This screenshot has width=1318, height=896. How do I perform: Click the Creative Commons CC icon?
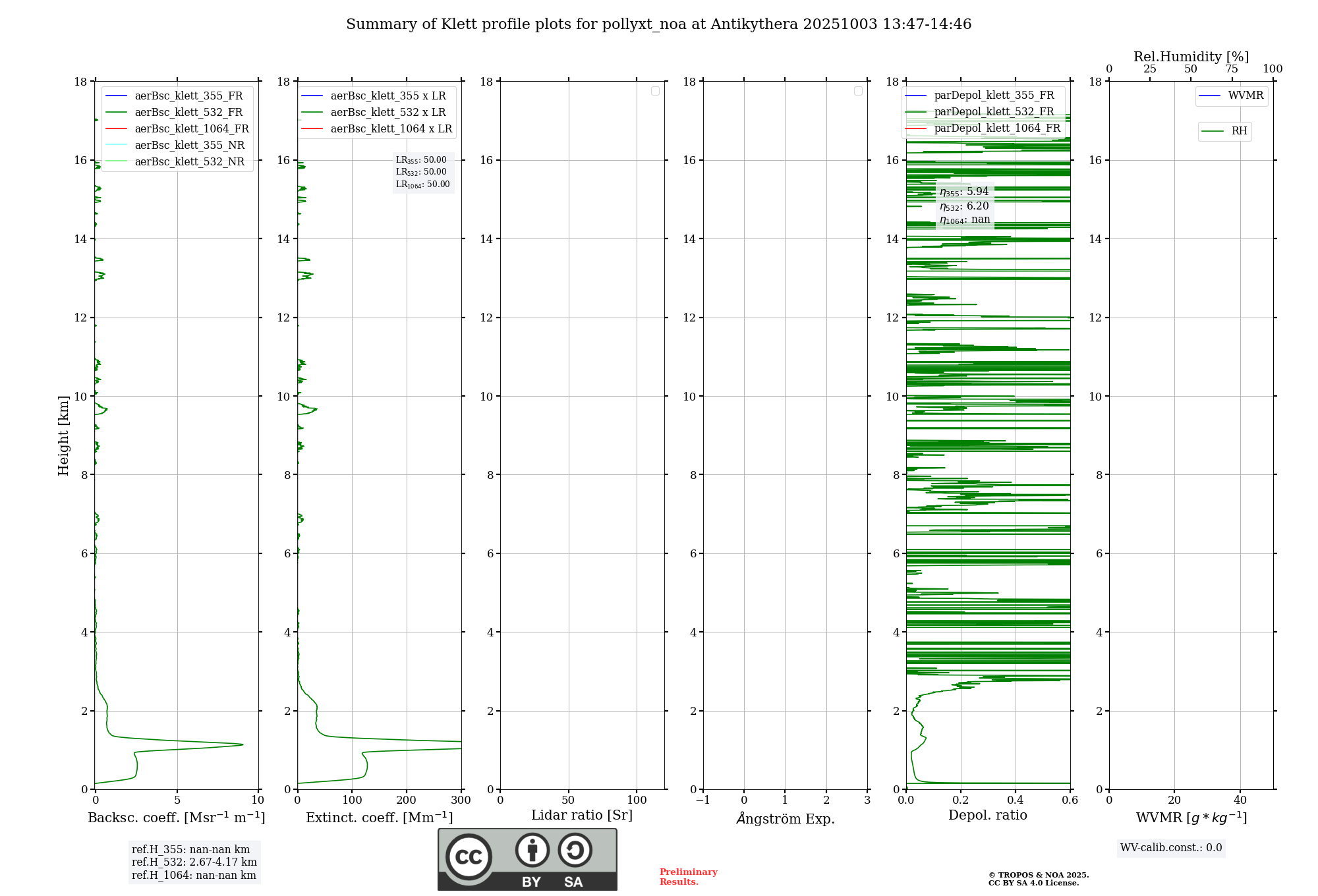click(469, 857)
